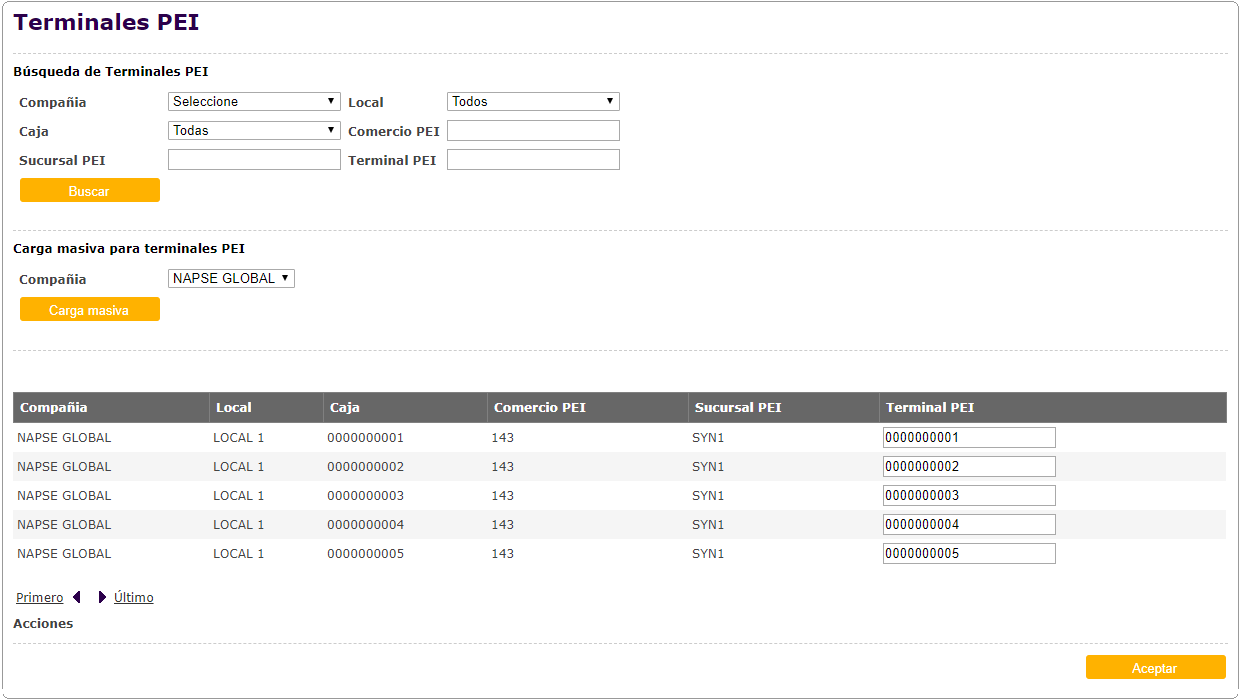Go to the Último page link

pyautogui.click(x=134, y=598)
